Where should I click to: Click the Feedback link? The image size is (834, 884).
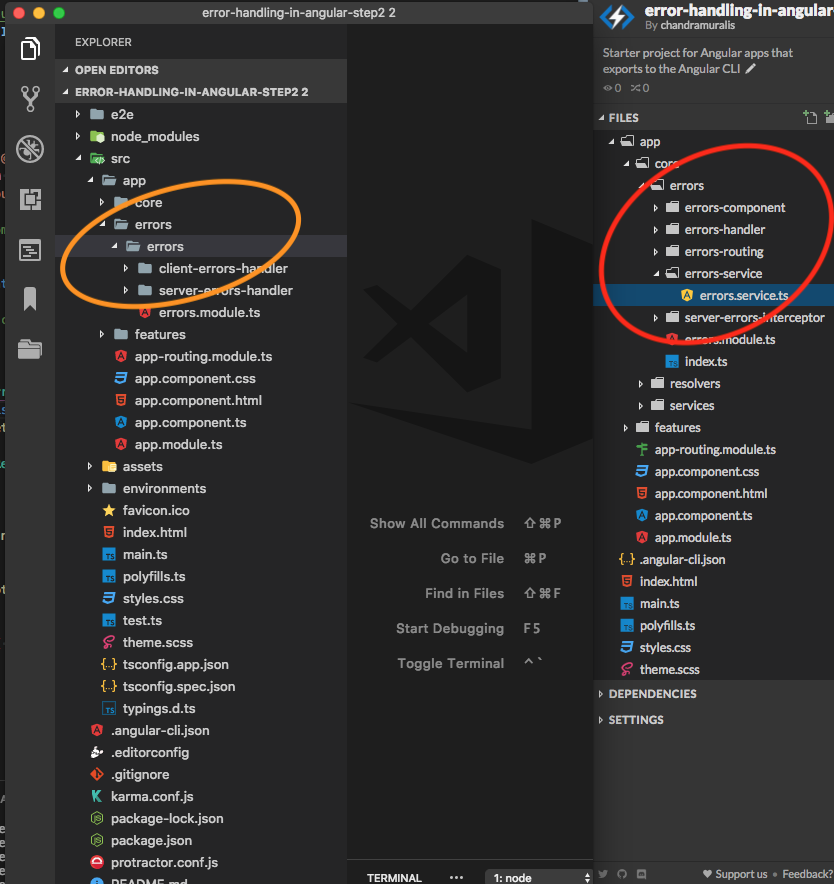tap(806, 874)
